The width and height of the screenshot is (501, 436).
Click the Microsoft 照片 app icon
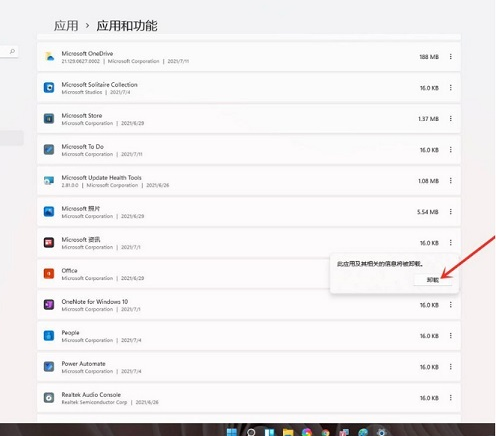point(49,211)
